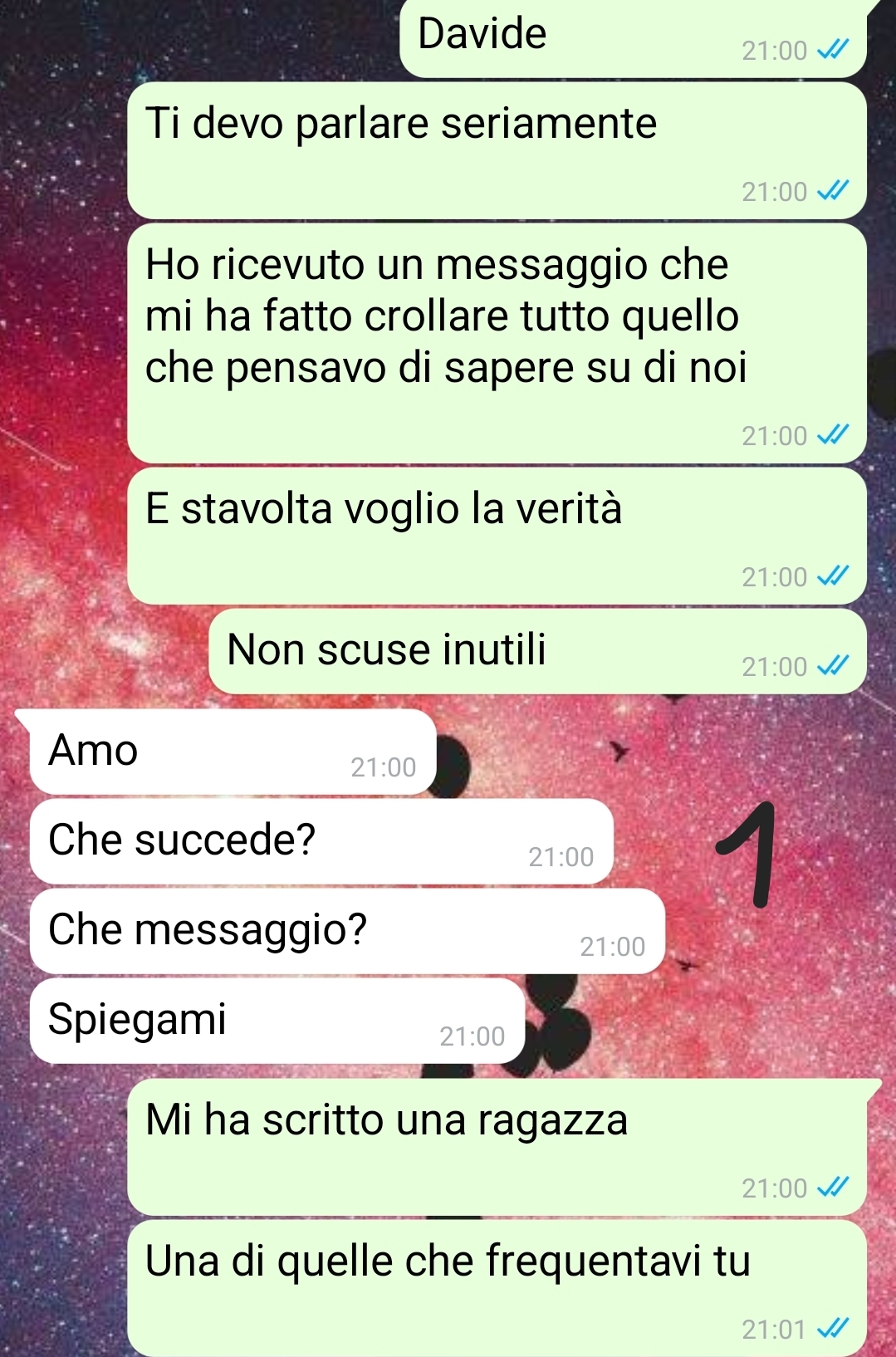
Task: Click blue ticks on 'Mi ha scritto una ragazza'
Action: (x=833, y=1188)
